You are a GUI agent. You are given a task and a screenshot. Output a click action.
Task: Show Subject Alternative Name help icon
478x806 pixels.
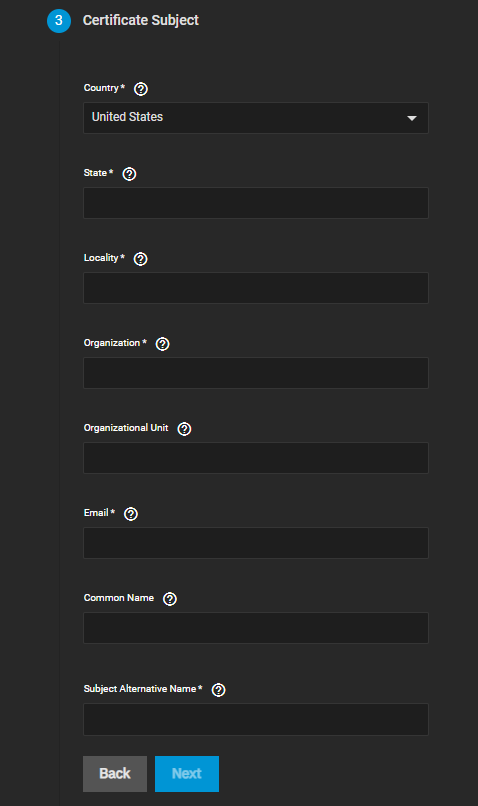pyautogui.click(x=218, y=690)
